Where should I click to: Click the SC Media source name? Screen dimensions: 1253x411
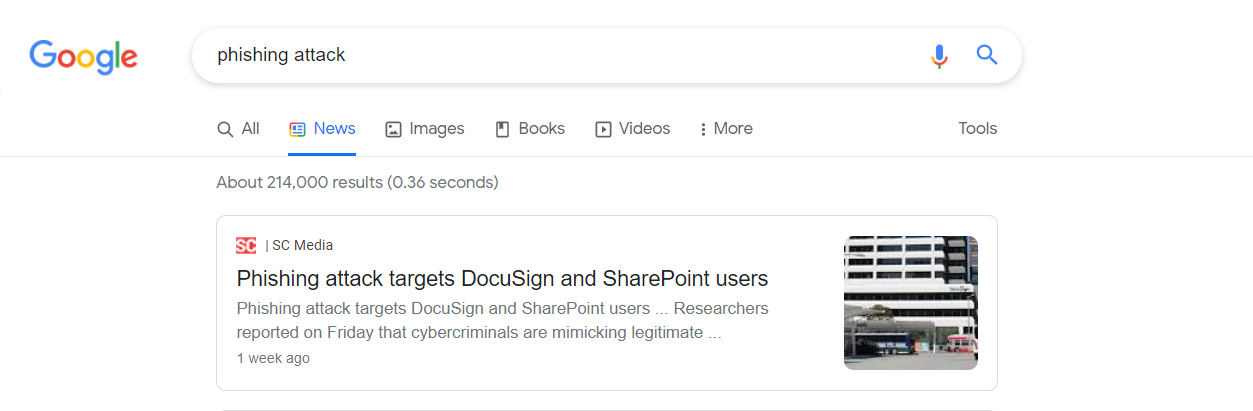pos(303,245)
